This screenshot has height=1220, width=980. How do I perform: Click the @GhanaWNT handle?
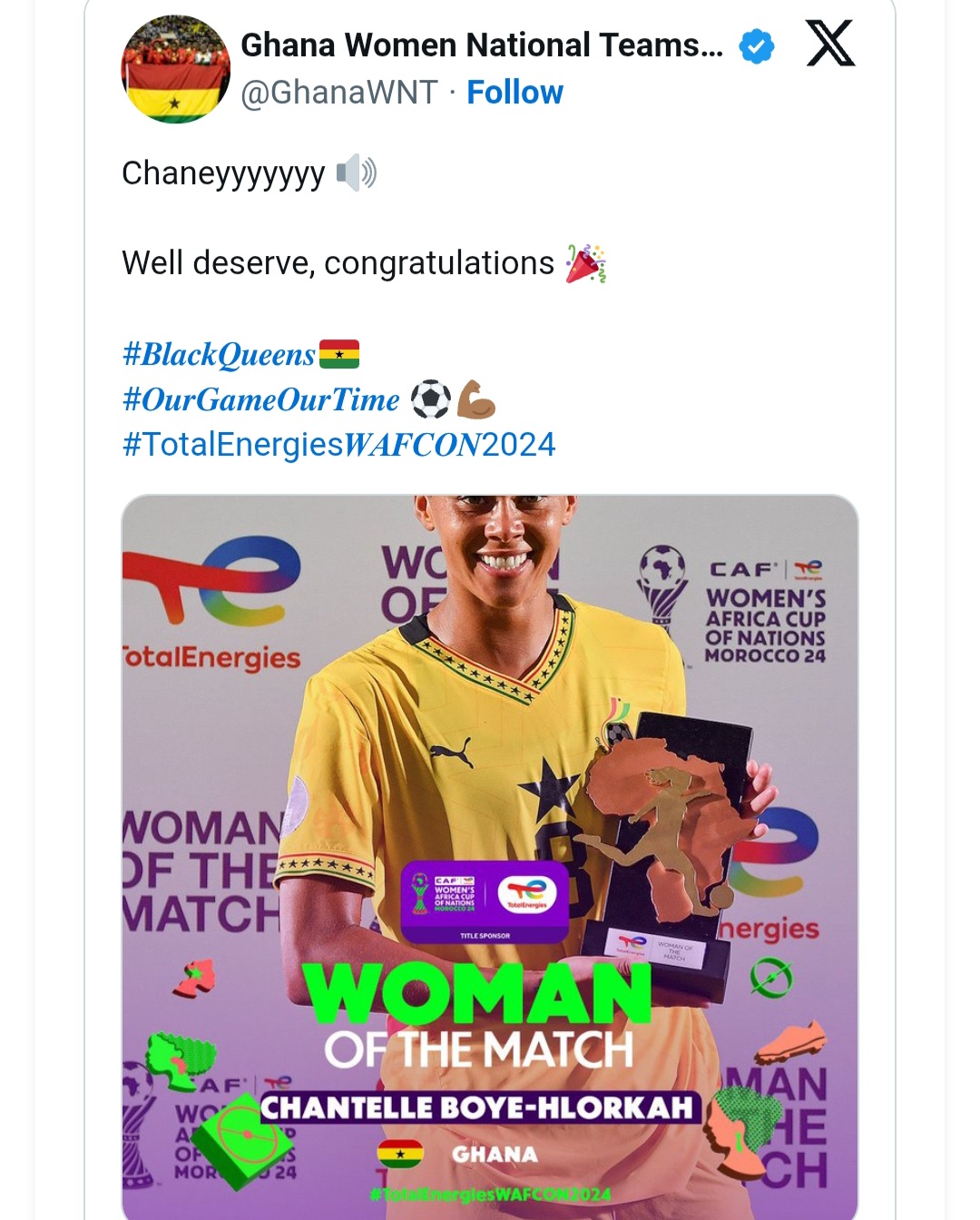tap(339, 93)
